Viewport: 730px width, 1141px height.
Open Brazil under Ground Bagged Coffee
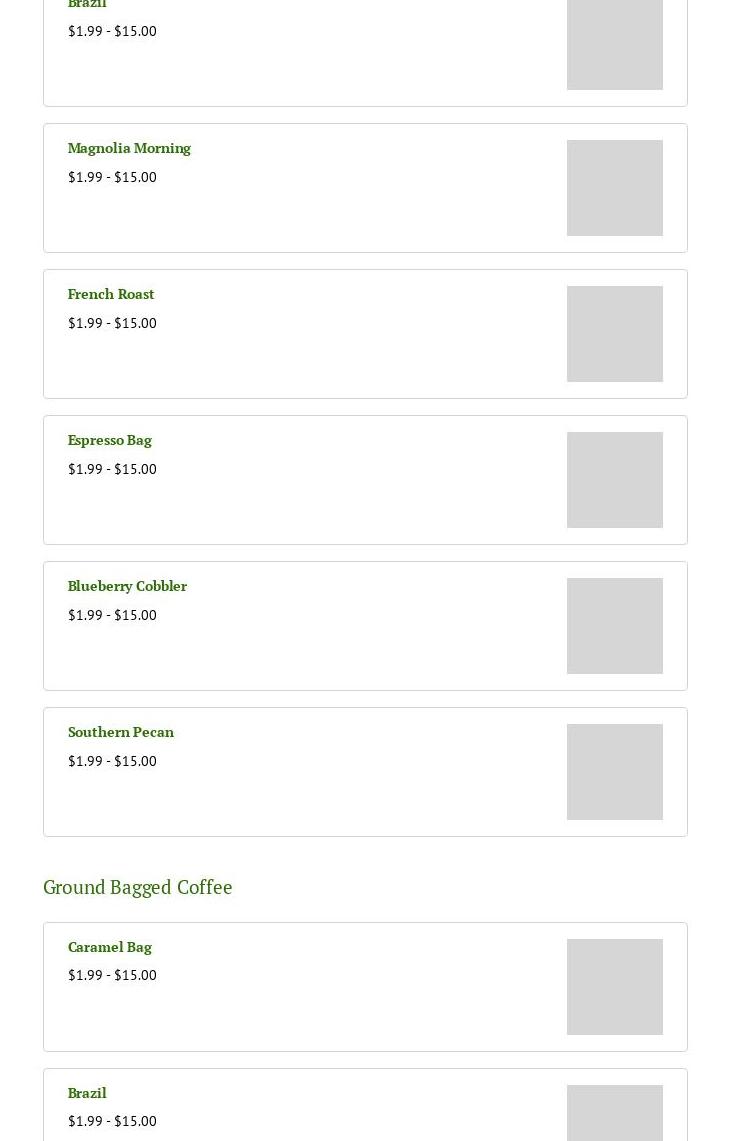tap(87, 1093)
